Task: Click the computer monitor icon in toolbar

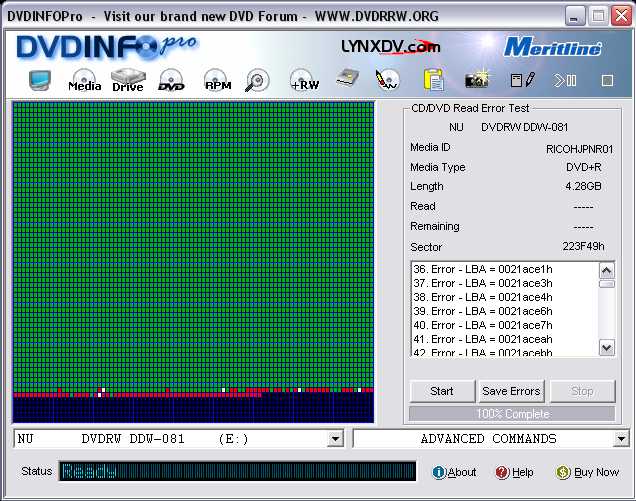Action: (40, 80)
